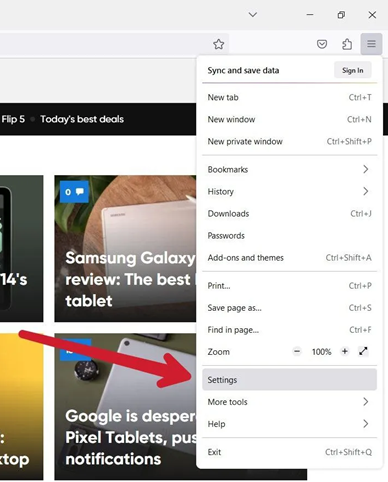Open Google Pixel Tablets notifications article
The image size is (388, 482).
(x=125, y=406)
